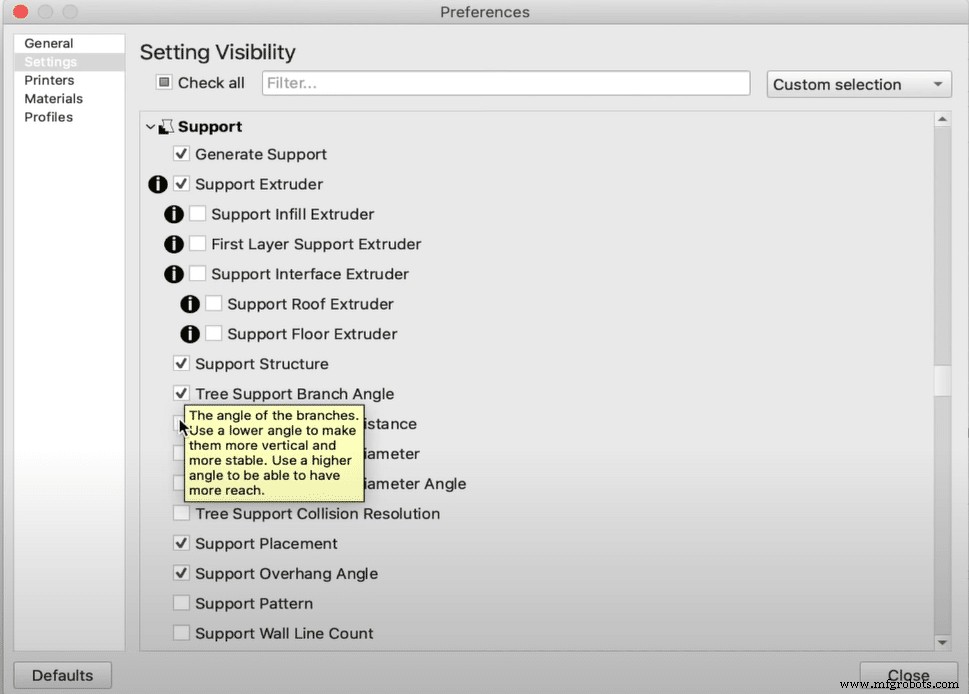Select Profiles in the sidebar
This screenshot has width=969, height=694.
49,117
